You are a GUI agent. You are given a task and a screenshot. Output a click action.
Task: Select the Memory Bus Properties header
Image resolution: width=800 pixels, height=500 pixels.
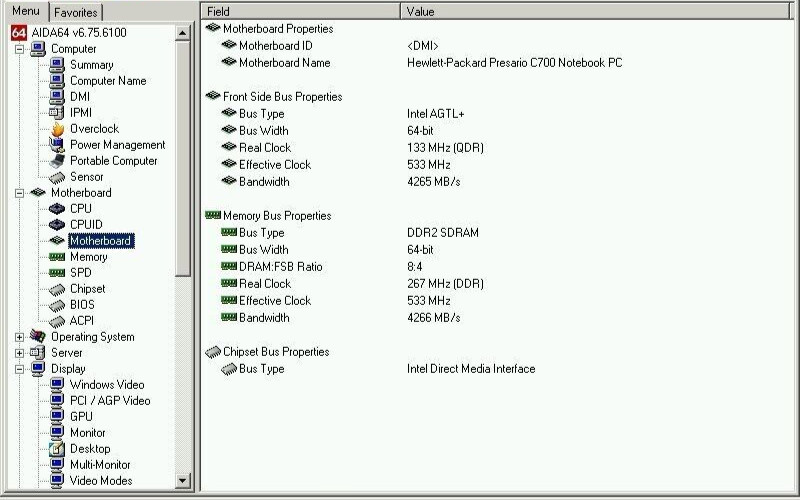(277, 216)
